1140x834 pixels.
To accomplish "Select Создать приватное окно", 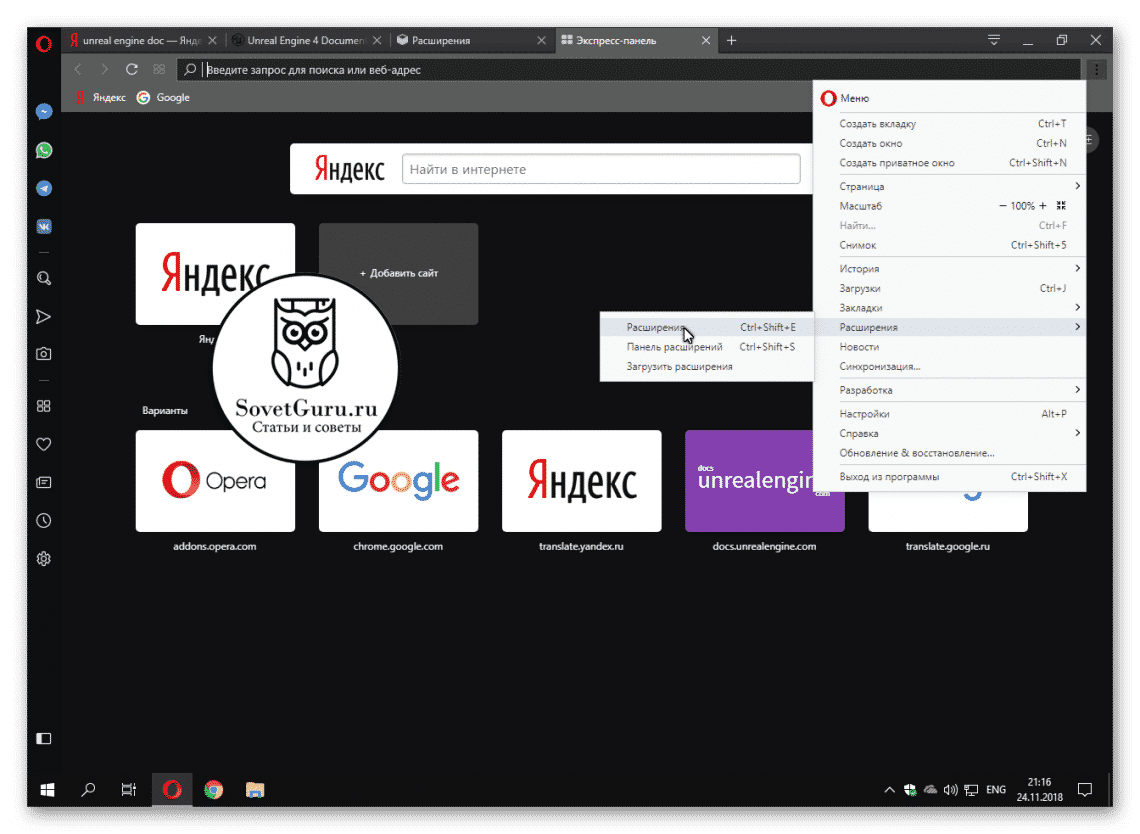I will coord(950,163).
